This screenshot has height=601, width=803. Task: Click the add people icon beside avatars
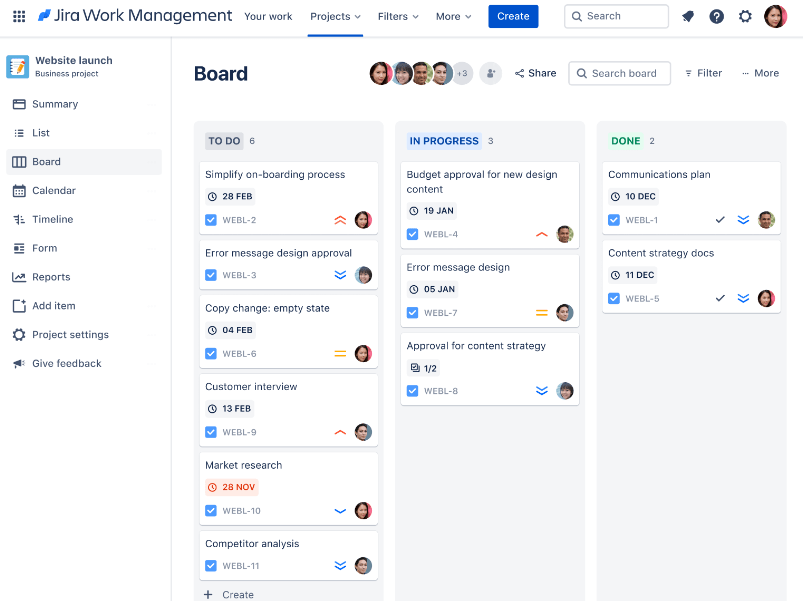(491, 73)
